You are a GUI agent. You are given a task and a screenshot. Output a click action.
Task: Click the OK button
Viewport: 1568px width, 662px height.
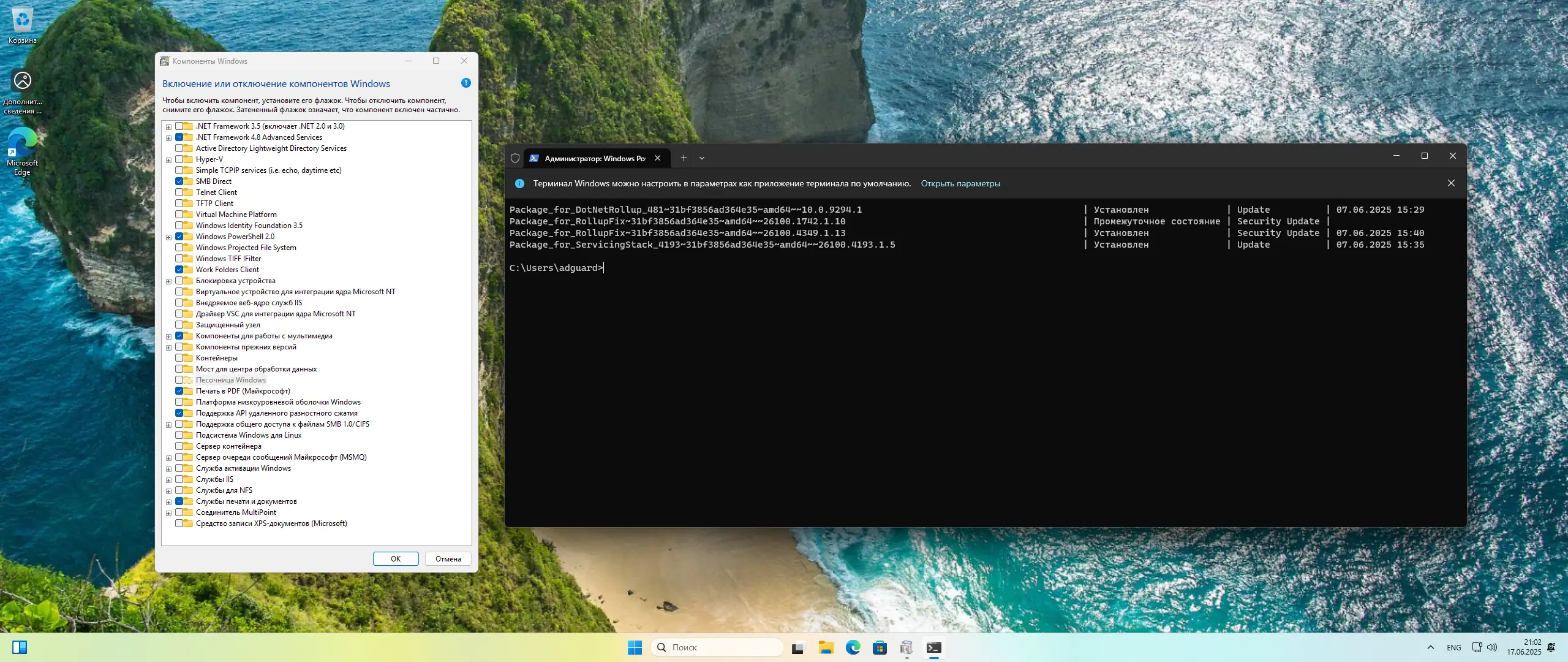396,558
